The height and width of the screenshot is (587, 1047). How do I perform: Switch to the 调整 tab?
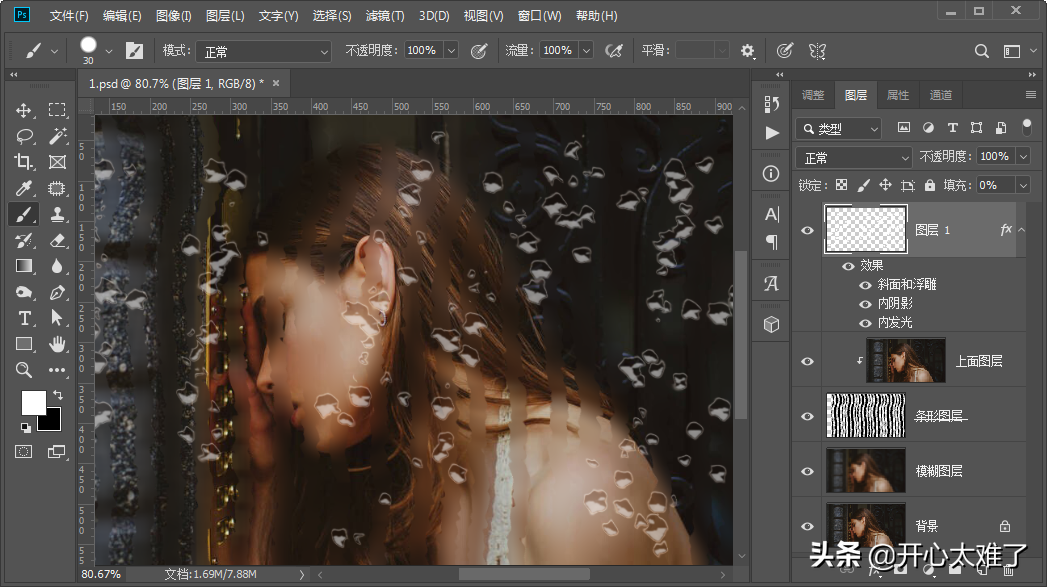[x=813, y=95]
